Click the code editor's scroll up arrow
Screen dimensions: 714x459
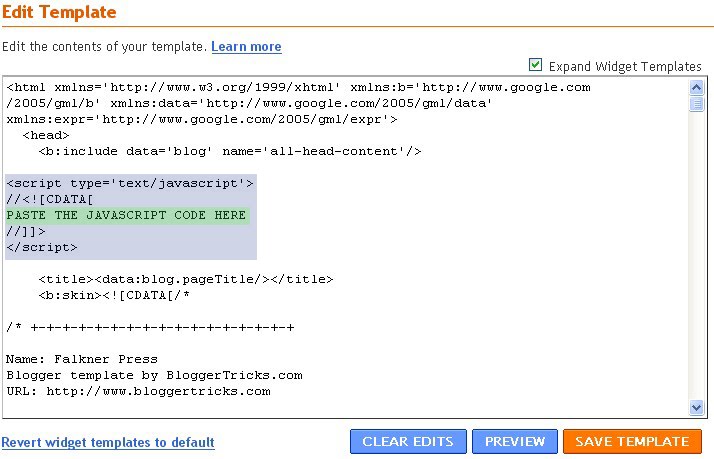(x=697, y=87)
